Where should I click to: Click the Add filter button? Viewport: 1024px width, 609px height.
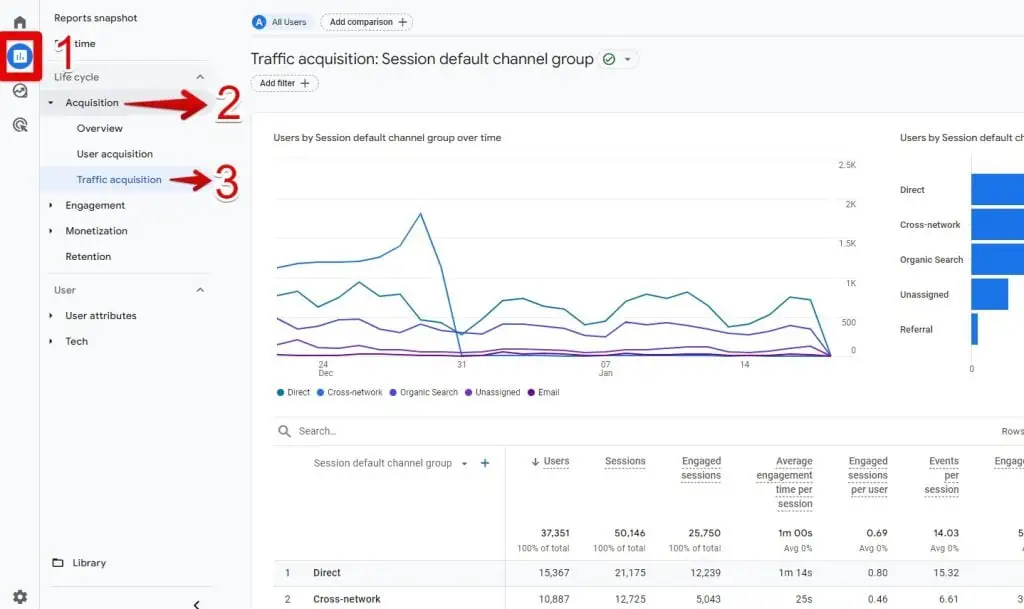click(x=283, y=83)
